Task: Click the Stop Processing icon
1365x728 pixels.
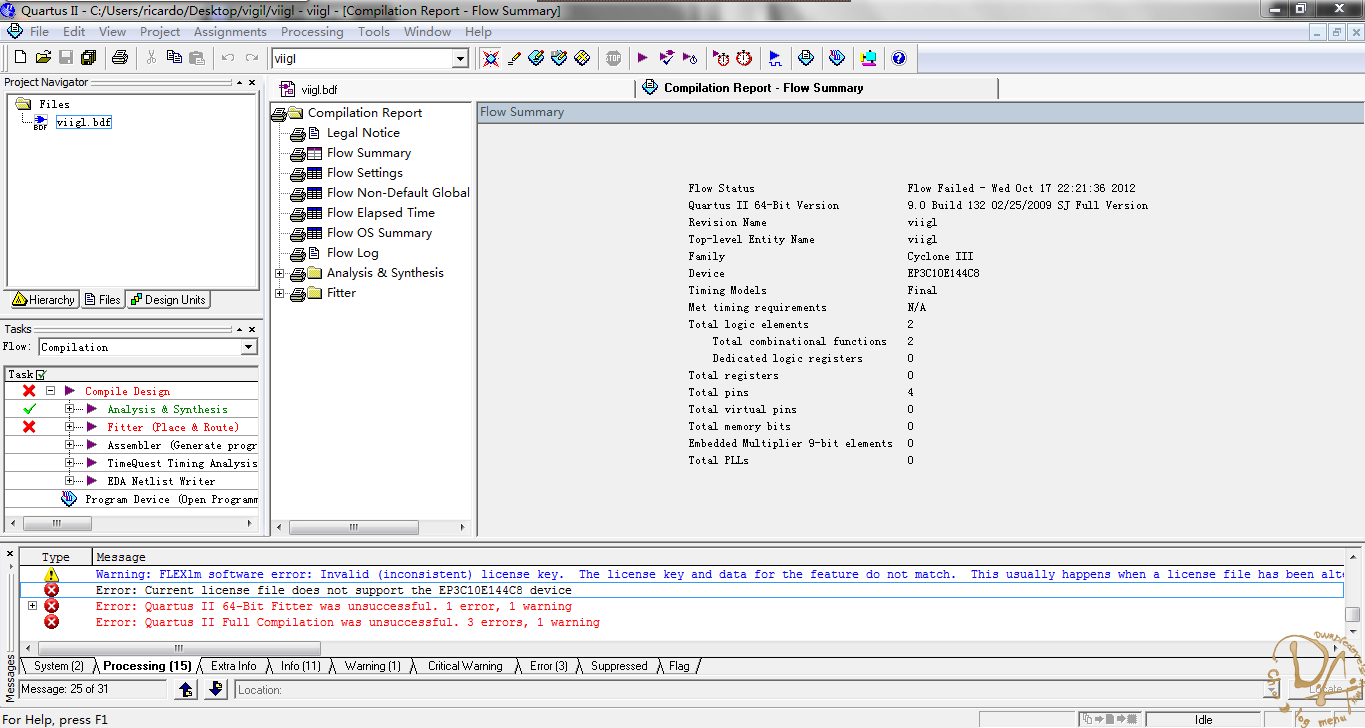Action: [613, 58]
